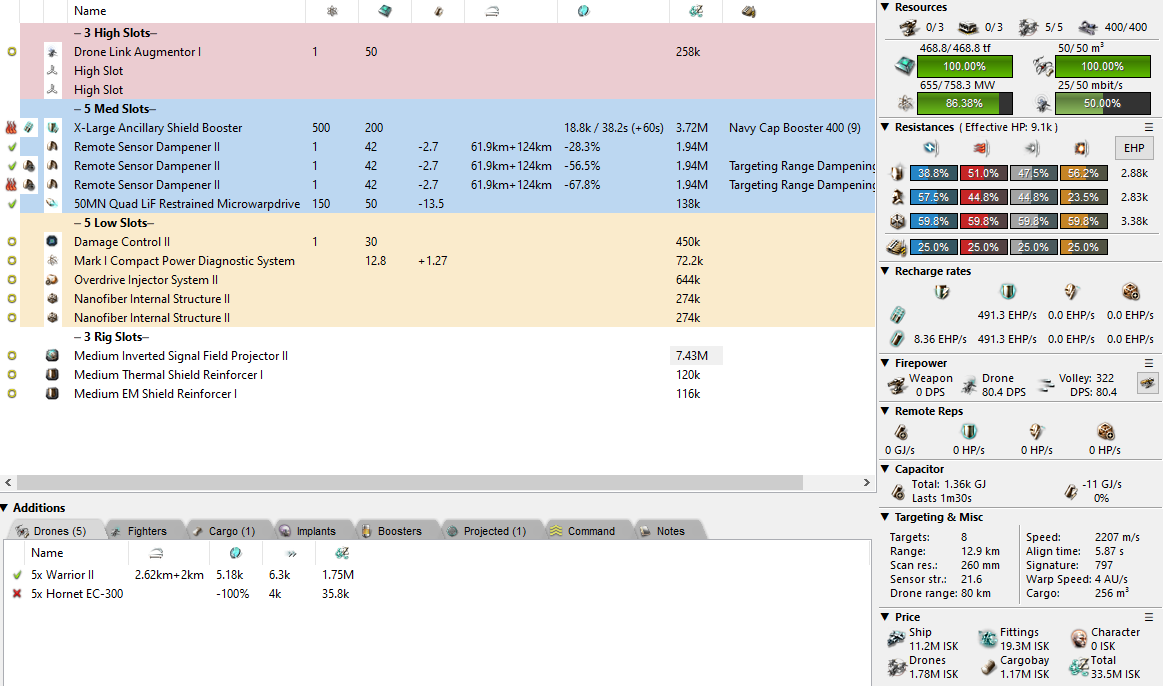
Task: Click the X-Large Ancillary Shield Booster module icon
Action: tap(52, 128)
